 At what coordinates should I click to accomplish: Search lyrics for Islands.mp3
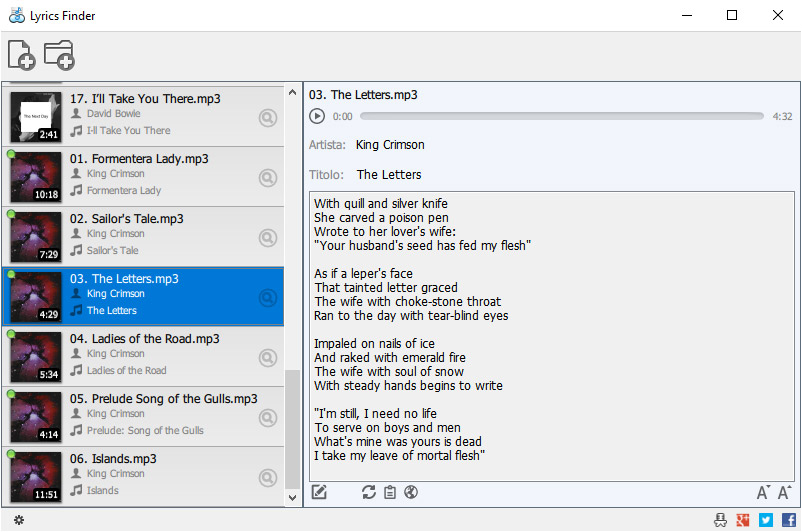(x=267, y=477)
